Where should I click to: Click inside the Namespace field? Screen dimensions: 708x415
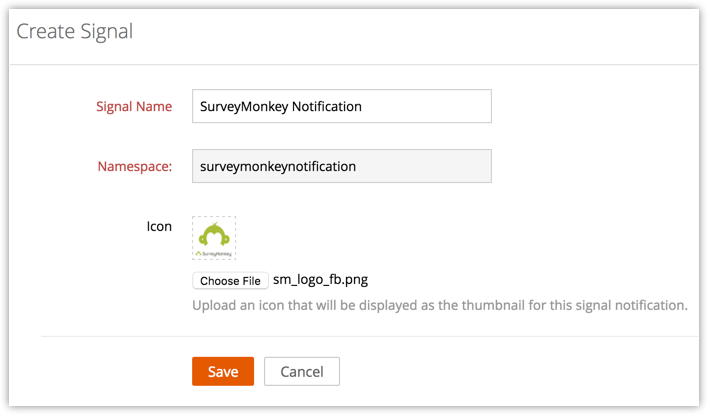tap(341, 166)
